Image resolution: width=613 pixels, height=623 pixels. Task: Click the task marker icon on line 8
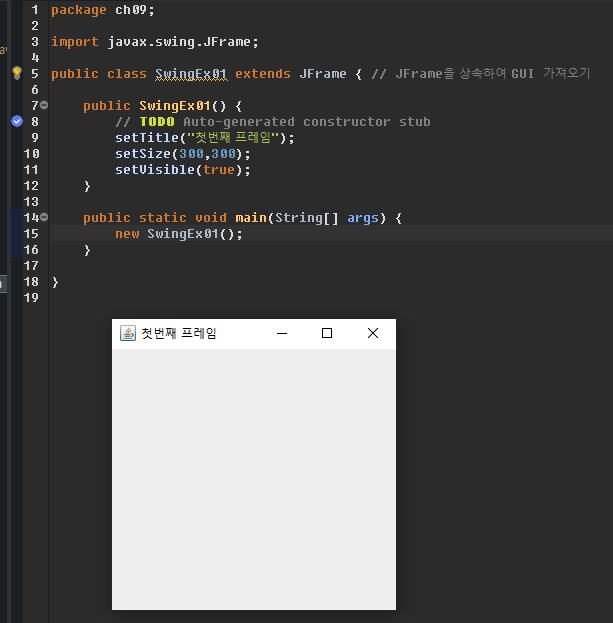click(x=17, y=121)
